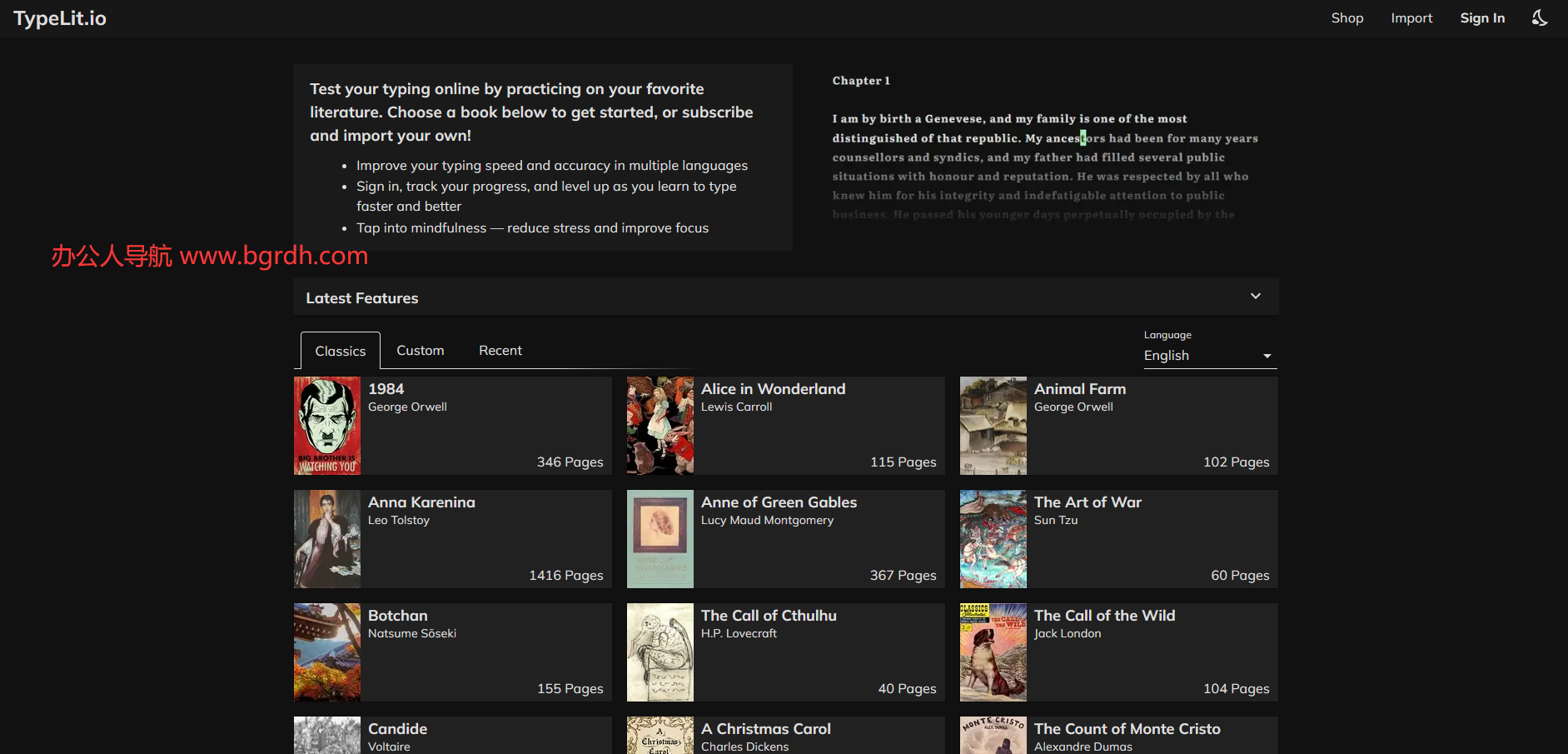Open Anne of Green Gables cover thumbnail
This screenshot has height=754, width=1568.
660,539
